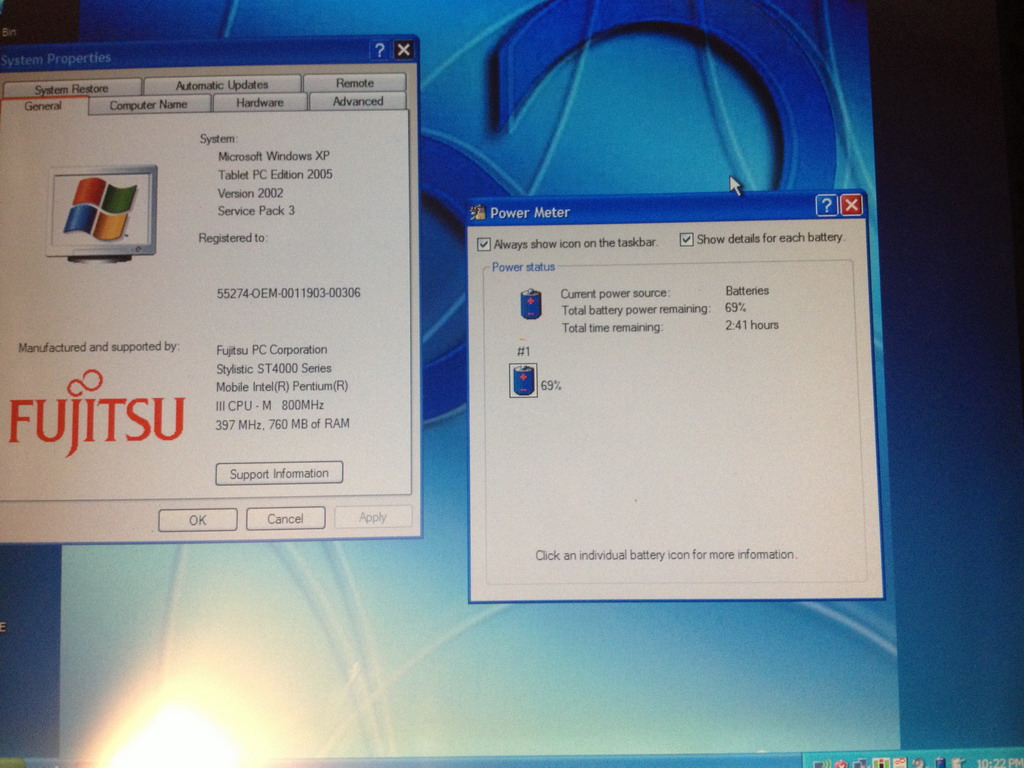Click the System Properties help question mark
The height and width of the screenshot is (768, 1024).
tap(379, 50)
